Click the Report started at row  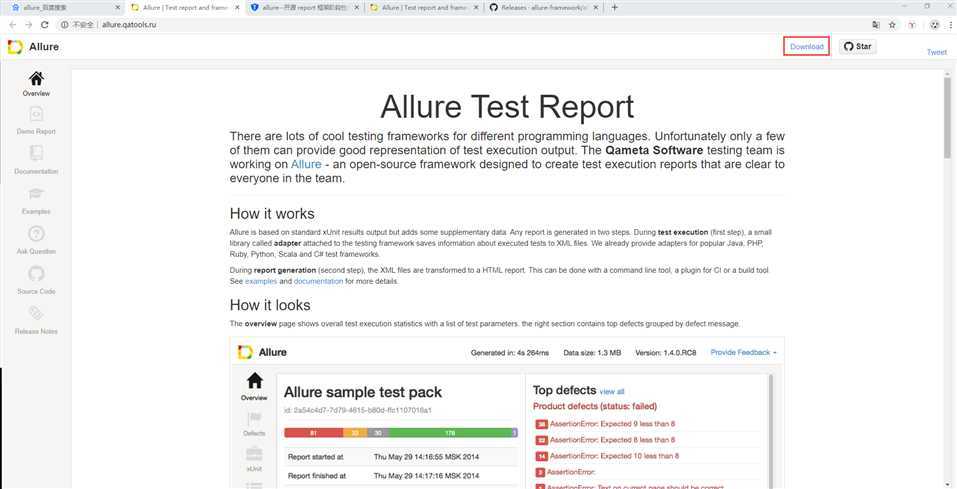click(x=401, y=456)
